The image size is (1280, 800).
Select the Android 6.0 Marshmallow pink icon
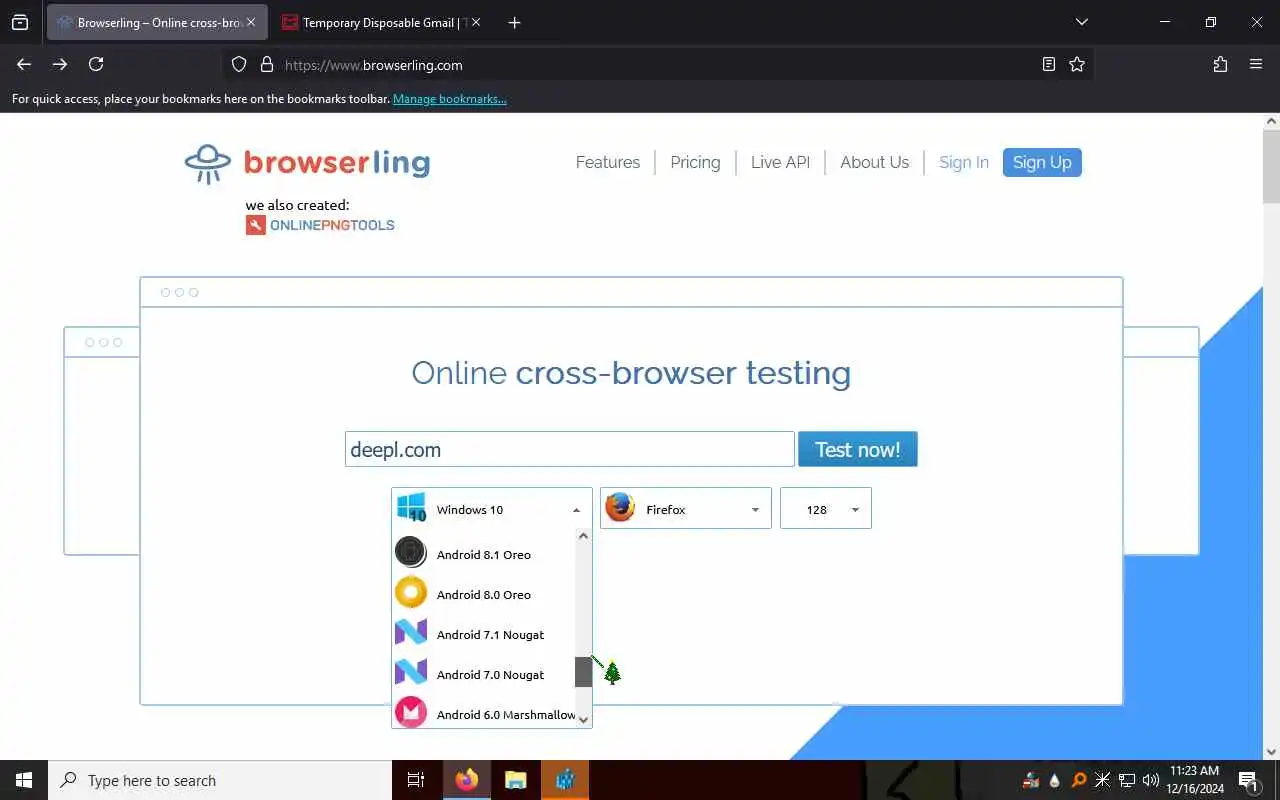[x=411, y=712]
